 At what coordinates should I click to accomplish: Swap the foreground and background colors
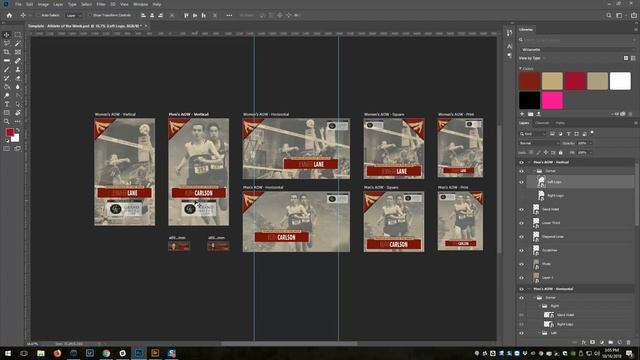(x=18, y=130)
